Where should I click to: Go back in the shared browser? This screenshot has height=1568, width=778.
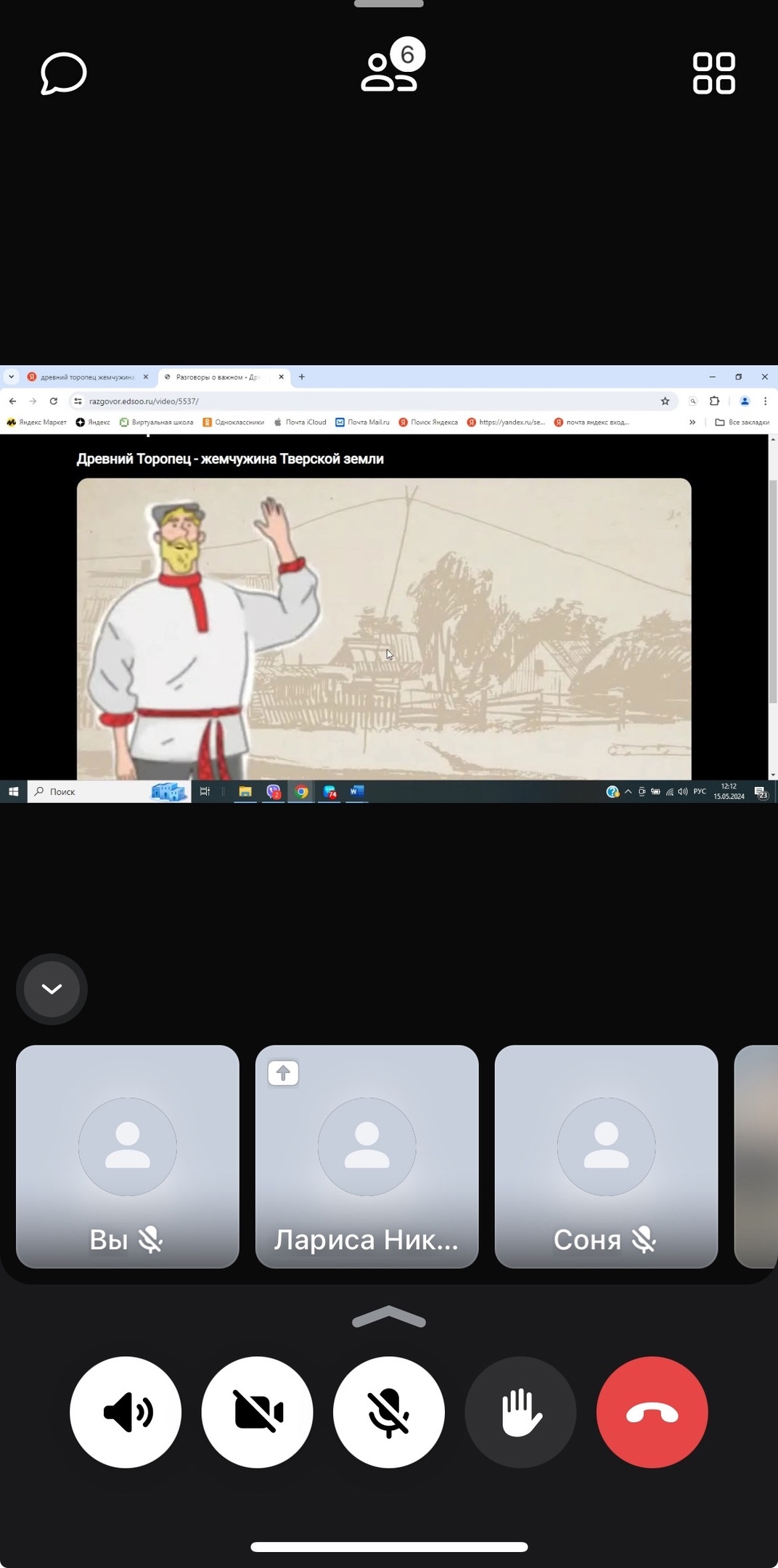point(12,401)
